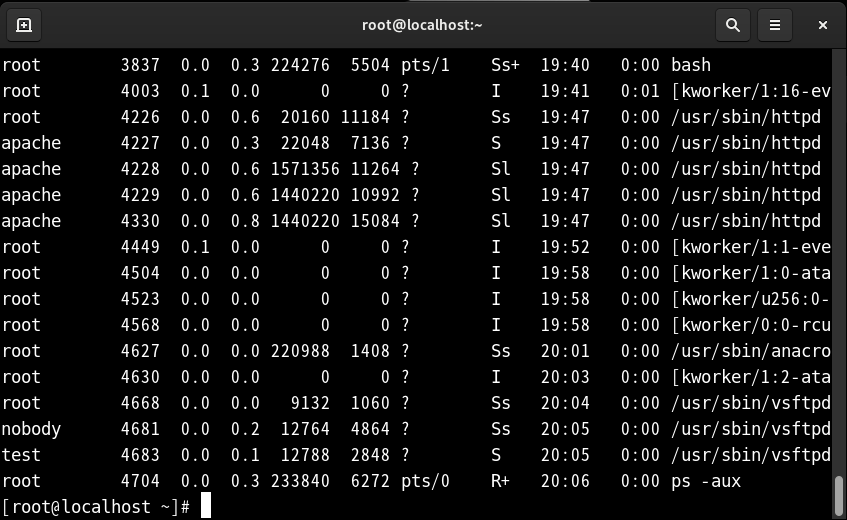Click VSZ value 233840
847x520 pixels.
tap(300, 481)
